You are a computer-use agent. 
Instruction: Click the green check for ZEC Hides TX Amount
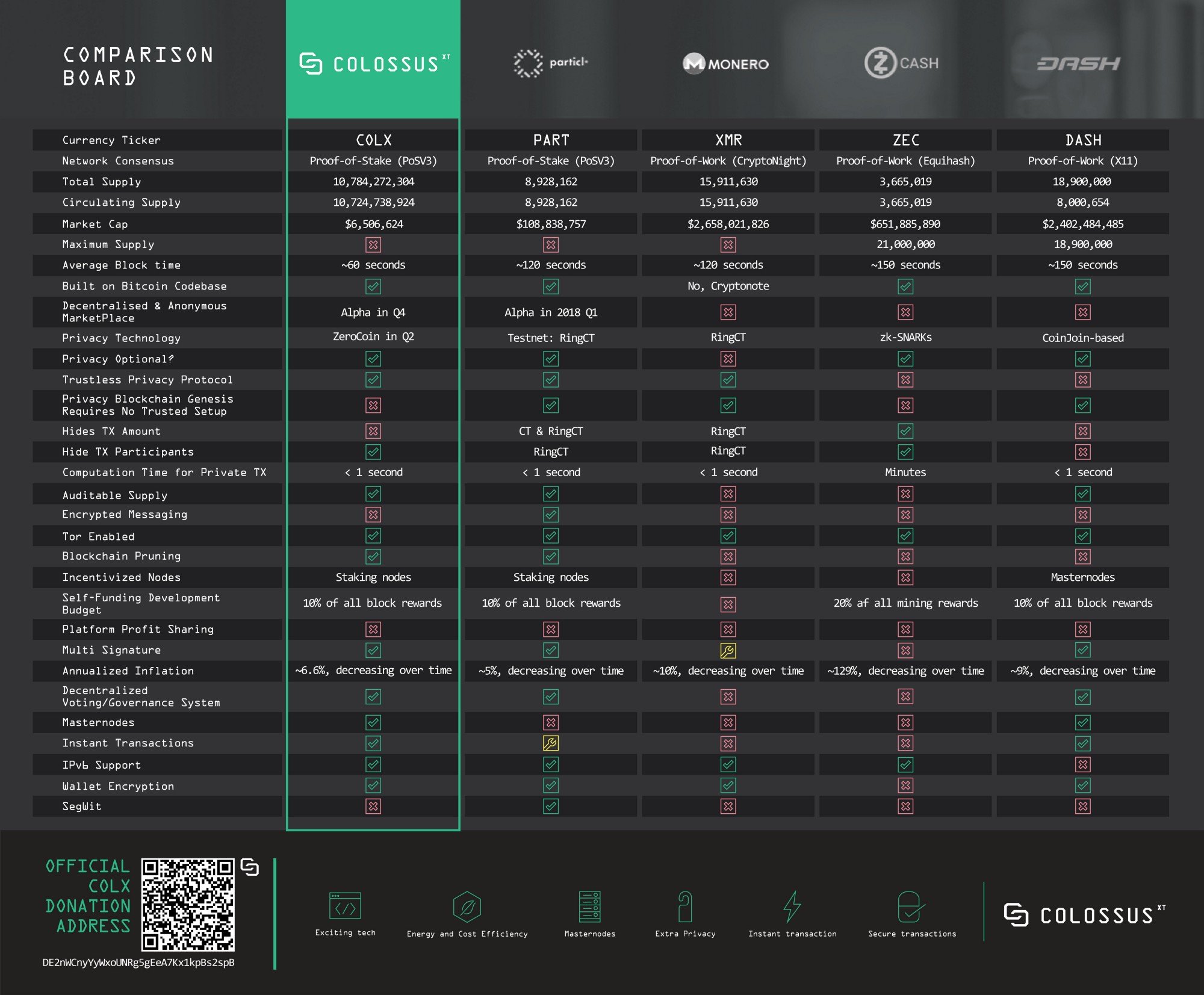coord(905,431)
